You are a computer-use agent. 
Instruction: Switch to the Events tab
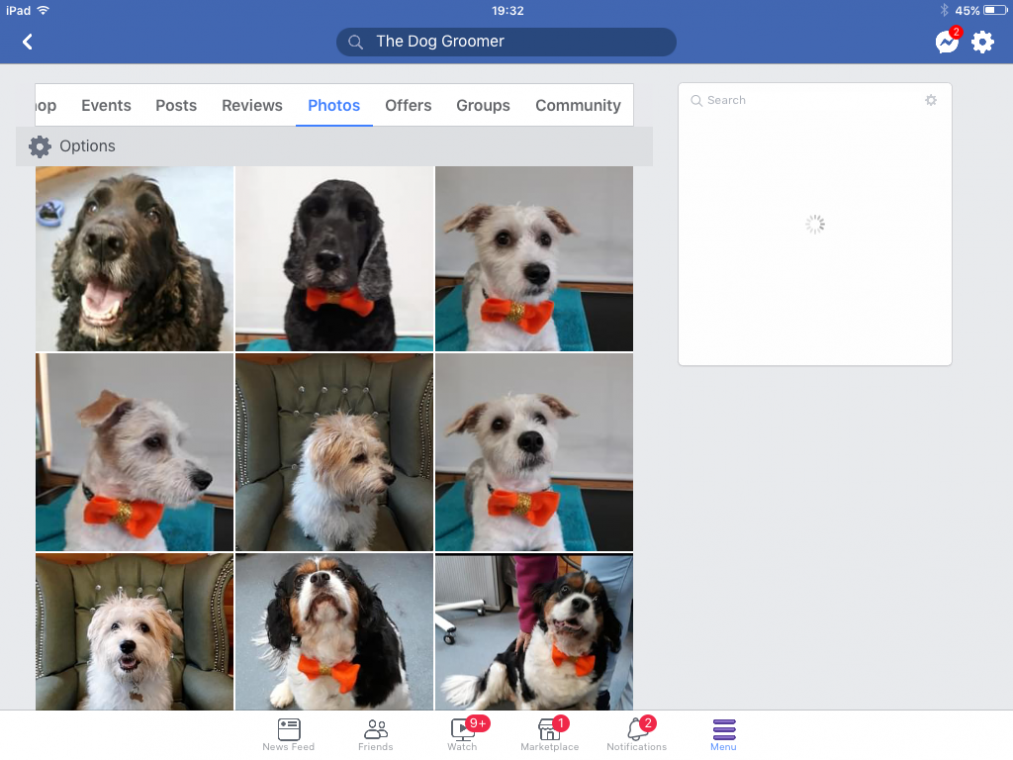[x=106, y=105]
